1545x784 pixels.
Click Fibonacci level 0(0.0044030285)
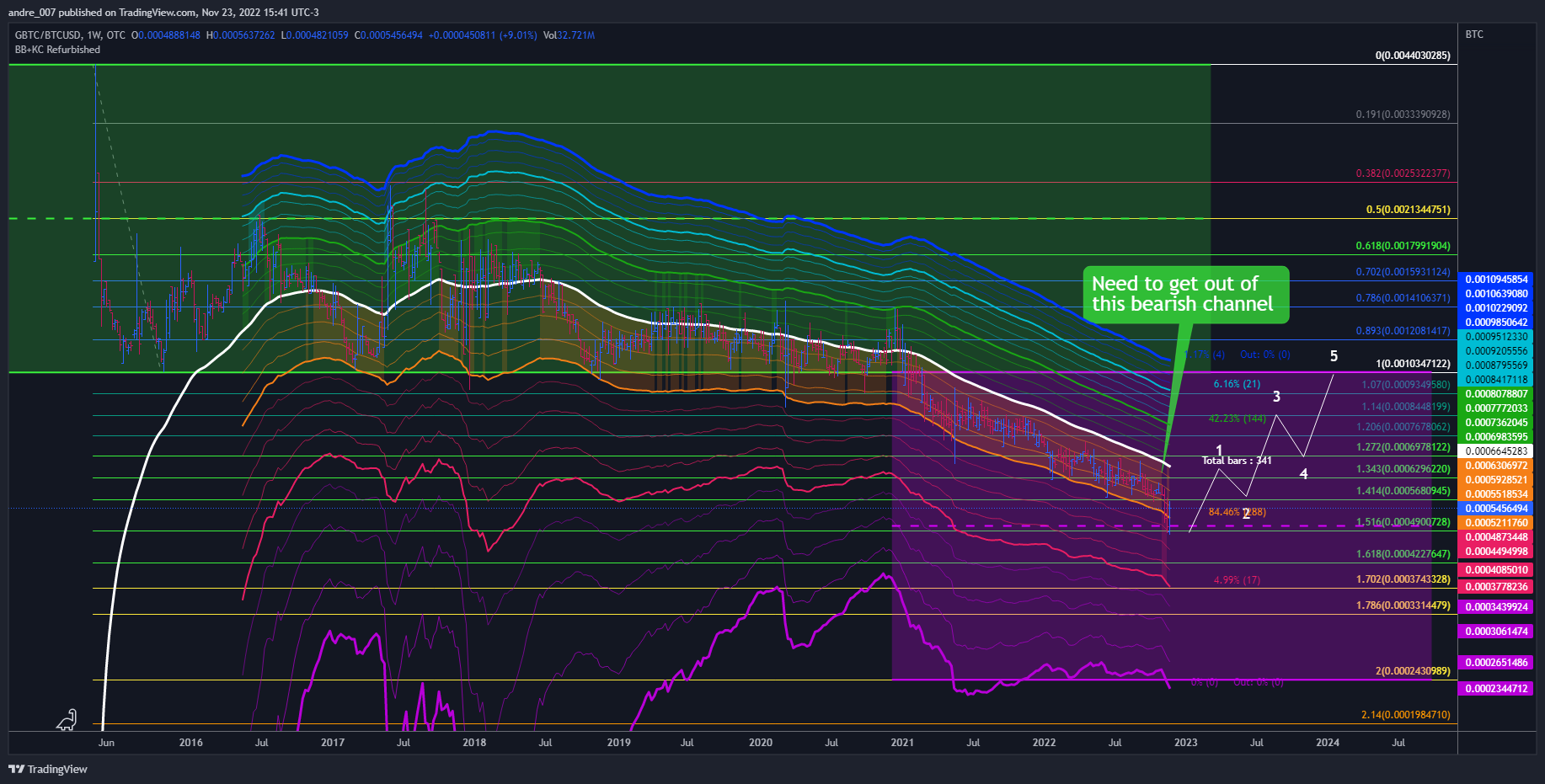(x=1413, y=56)
